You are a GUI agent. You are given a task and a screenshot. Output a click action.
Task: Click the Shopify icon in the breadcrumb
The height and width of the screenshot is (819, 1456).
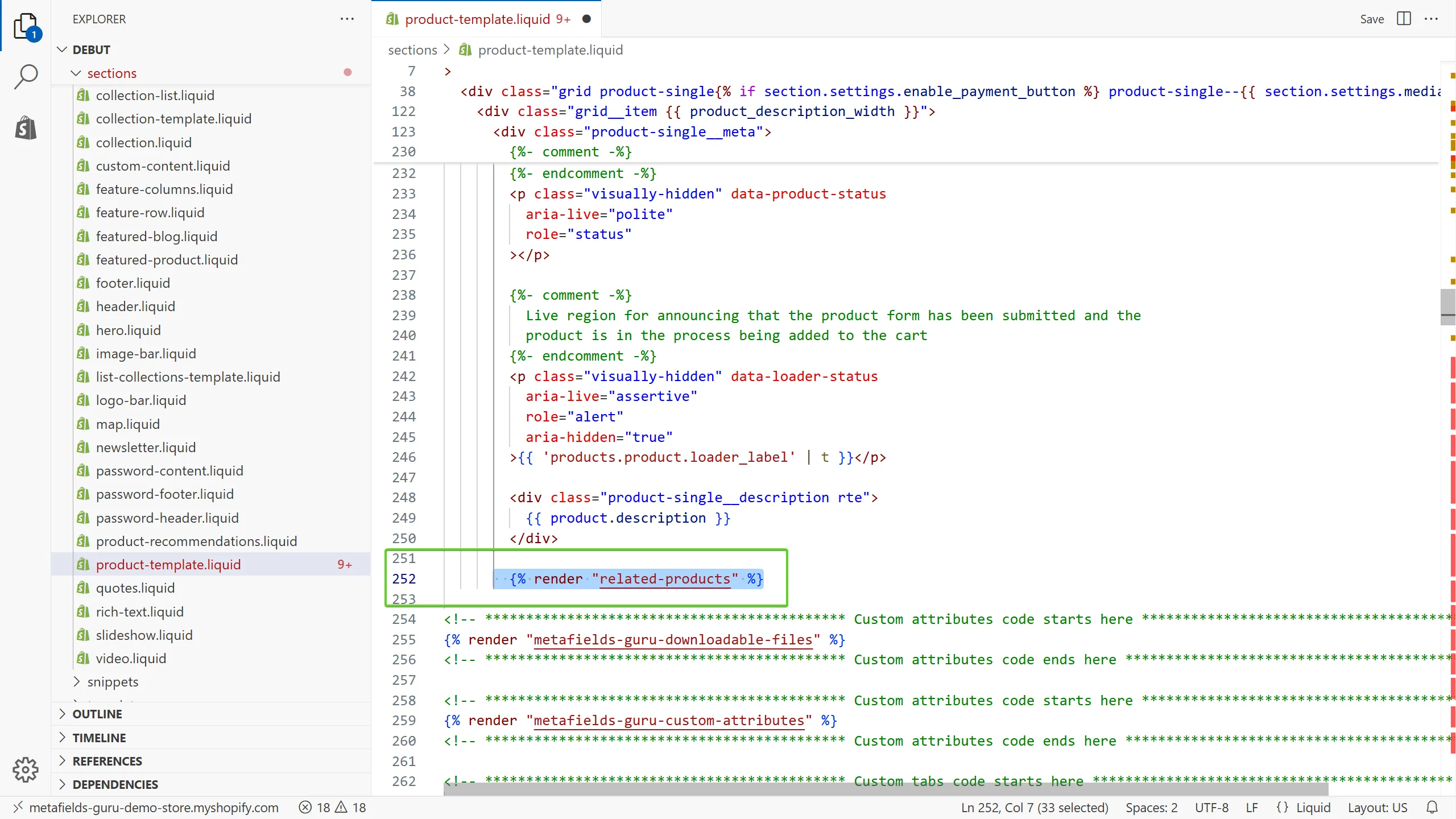(x=465, y=49)
